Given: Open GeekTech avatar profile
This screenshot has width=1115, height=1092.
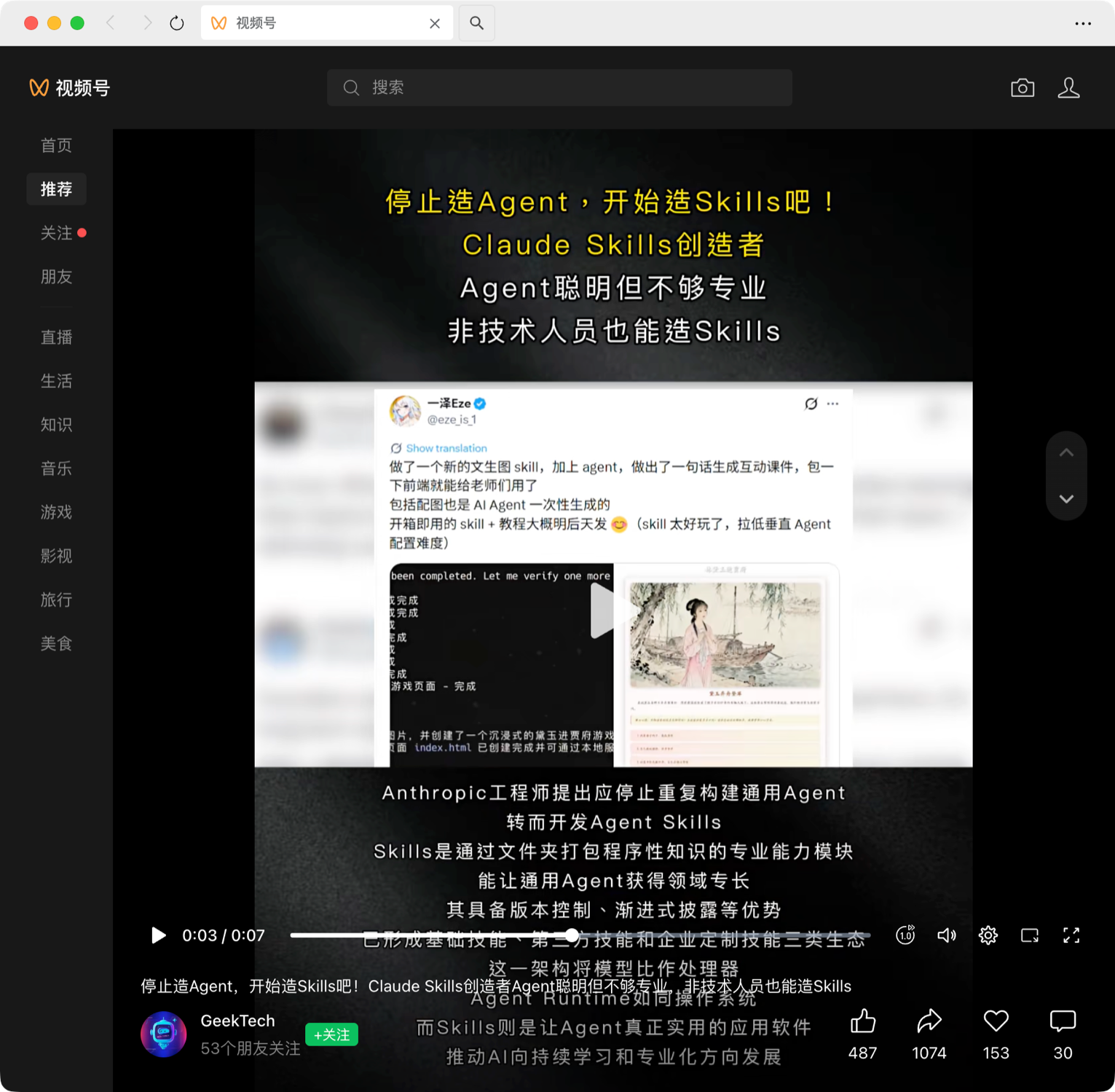Looking at the screenshot, I should (163, 1034).
